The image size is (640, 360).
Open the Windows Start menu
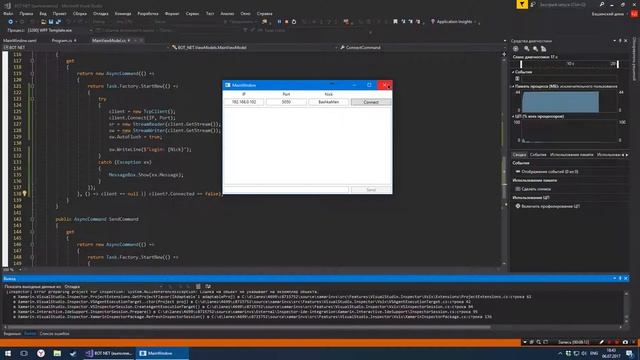pyautogui.click(x=8, y=353)
